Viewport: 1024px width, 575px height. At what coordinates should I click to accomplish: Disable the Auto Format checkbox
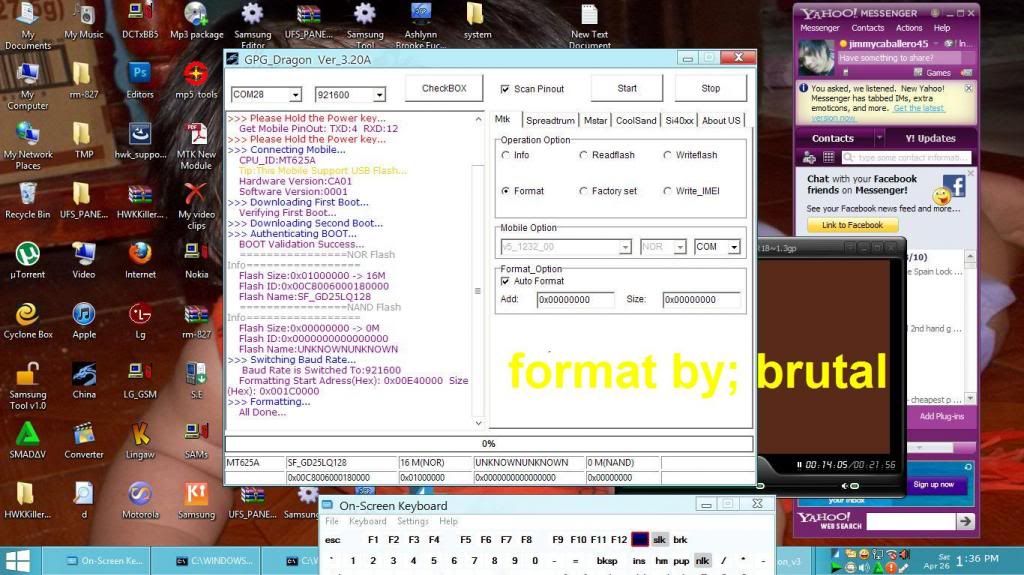pos(506,281)
